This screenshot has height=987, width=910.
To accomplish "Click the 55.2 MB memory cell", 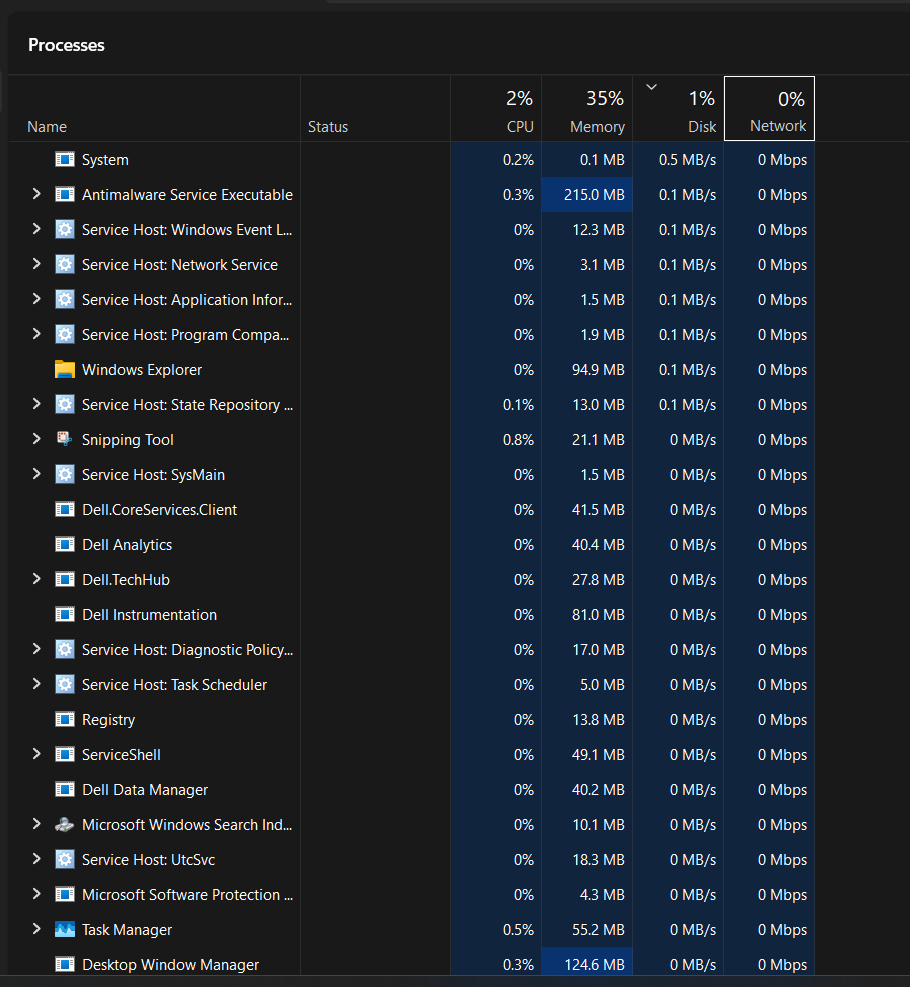I will tap(587, 929).
